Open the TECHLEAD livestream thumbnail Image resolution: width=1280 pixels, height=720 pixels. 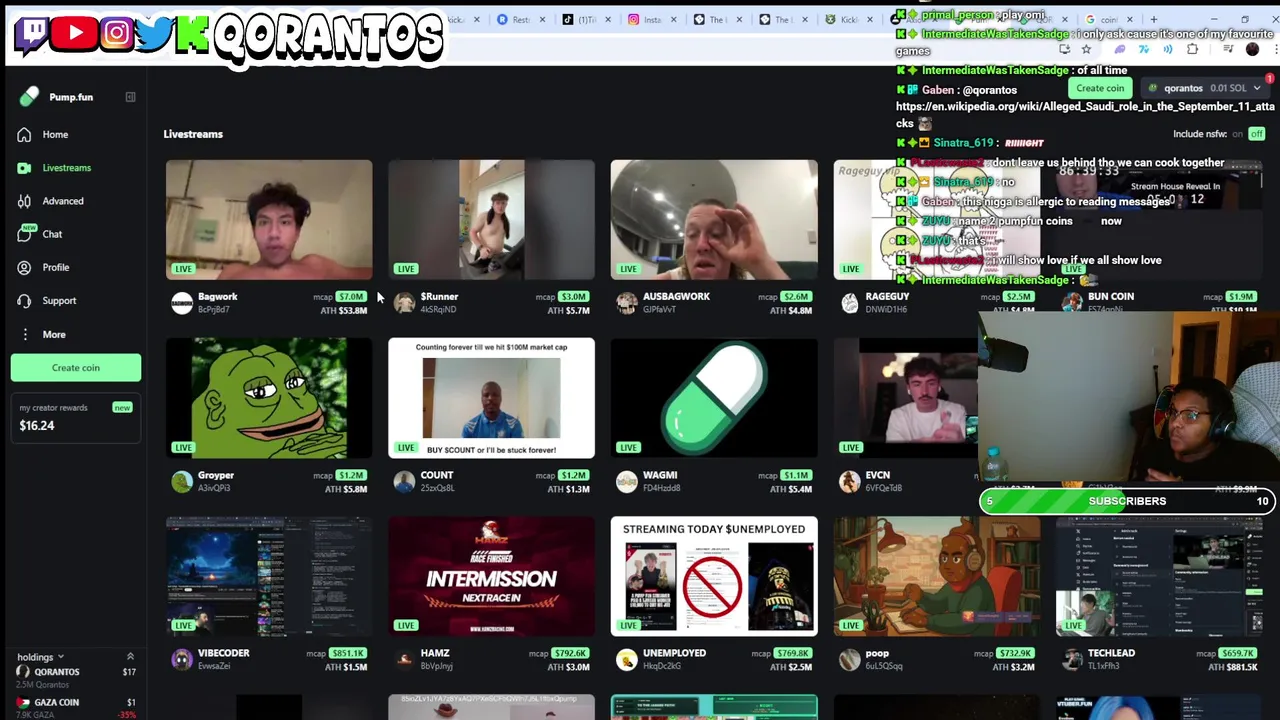[1159, 576]
